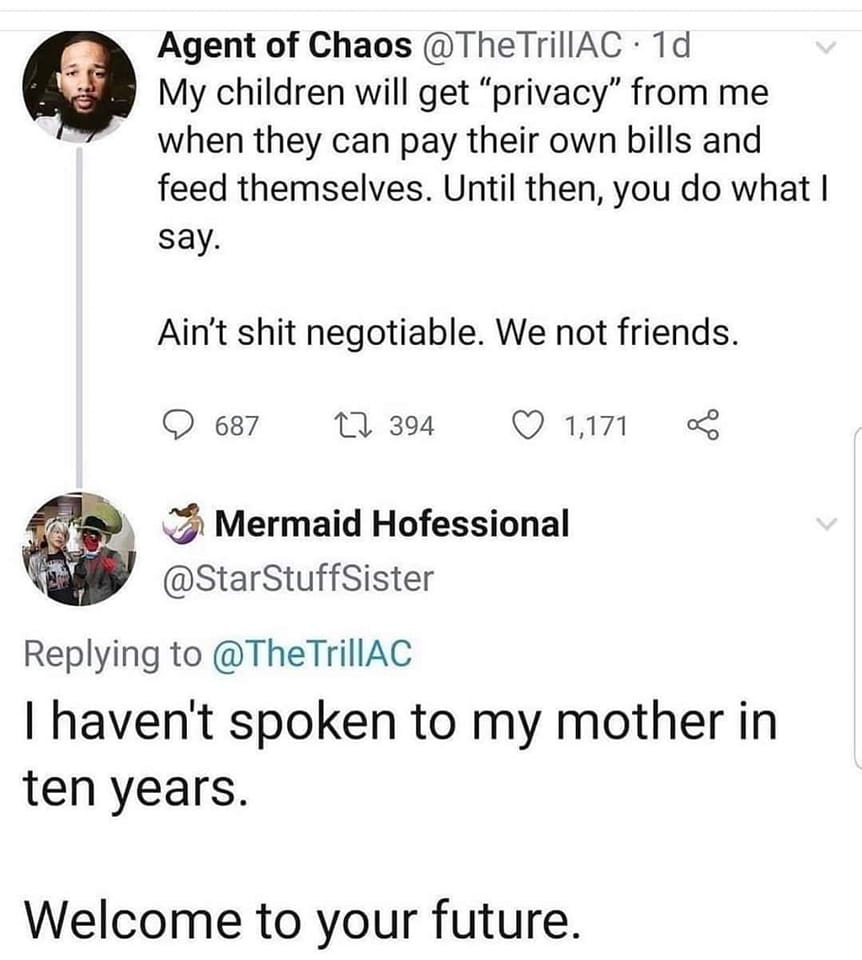The image size is (862, 960).
Task: Open the @TheTrillAC handle in tweet header
Action: tap(526, 45)
